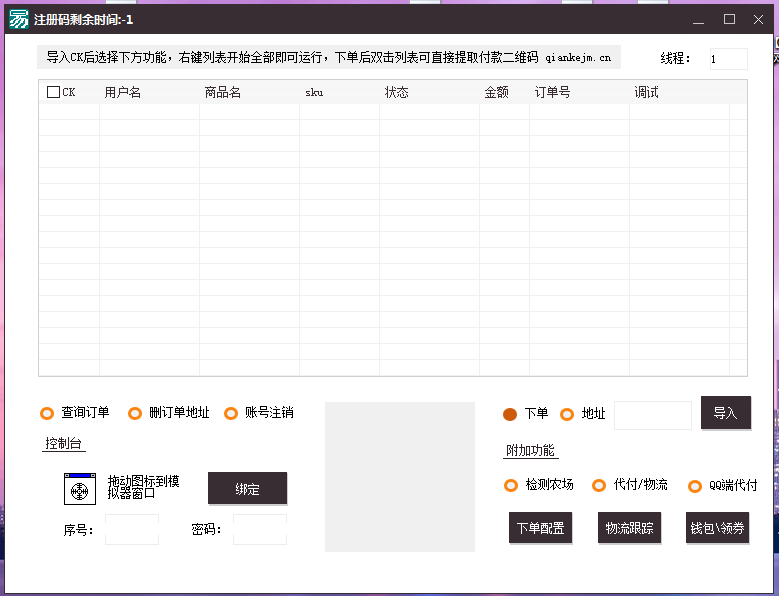Image resolution: width=779 pixels, height=596 pixels.
Task: Pick the 下单 radio option
Action: (x=510, y=414)
